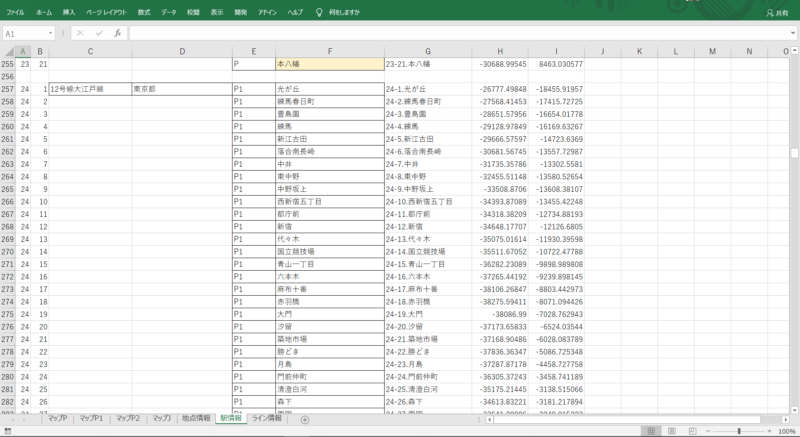Select cell containing 東京都
The height and width of the screenshot is (437, 800).
[x=182, y=89]
